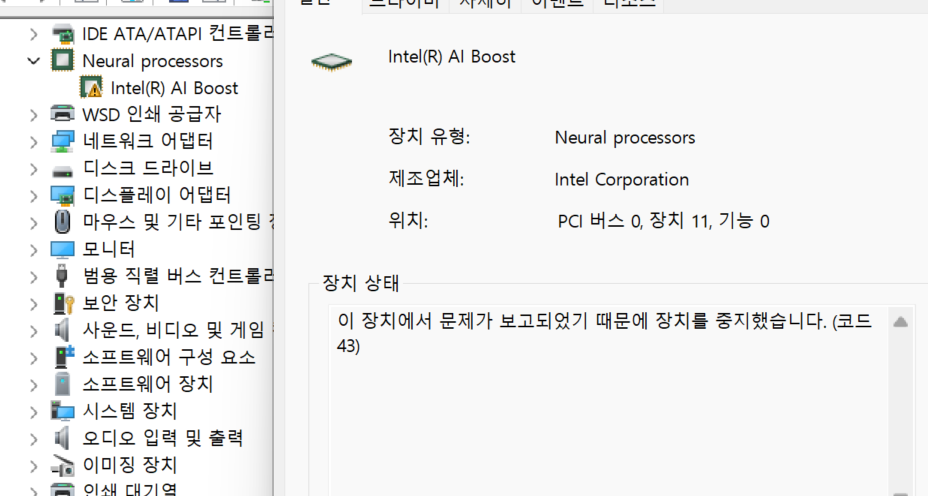This screenshot has height=496, width=928.
Task: Click the 장치 유형: label
Action: pos(429,137)
